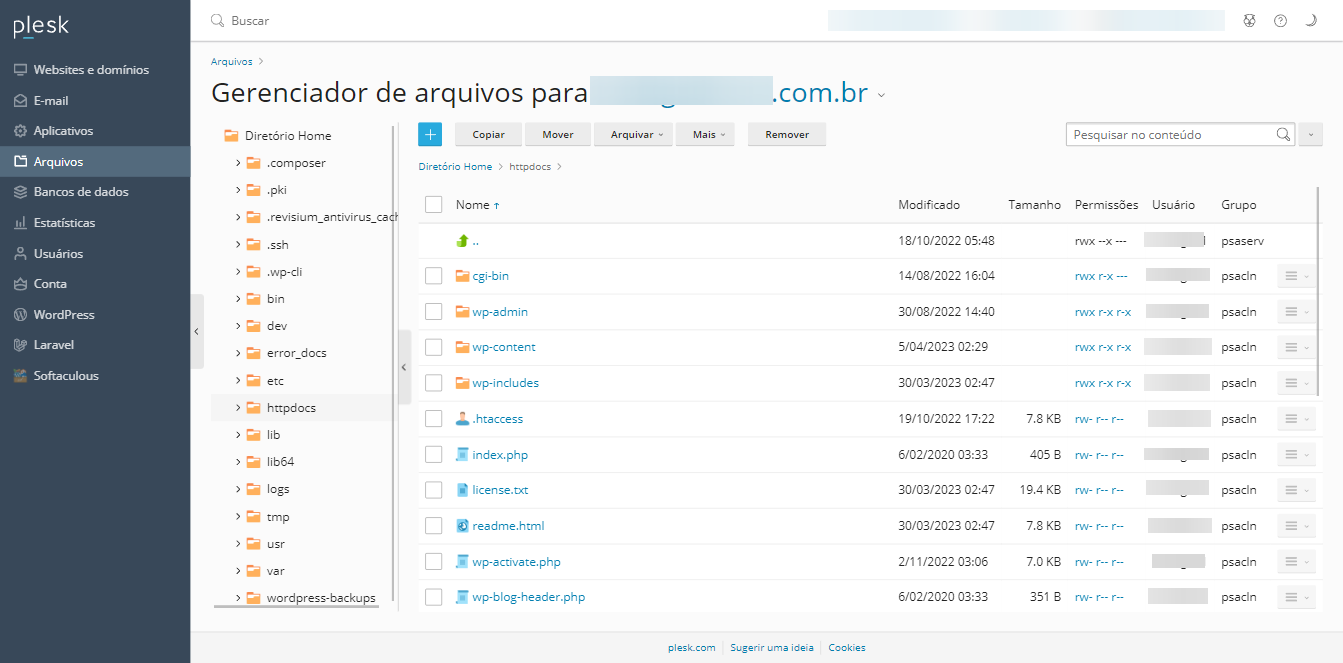Expand the .ssh folder in tree
Image resolution: width=1343 pixels, height=663 pixels.
(238, 245)
